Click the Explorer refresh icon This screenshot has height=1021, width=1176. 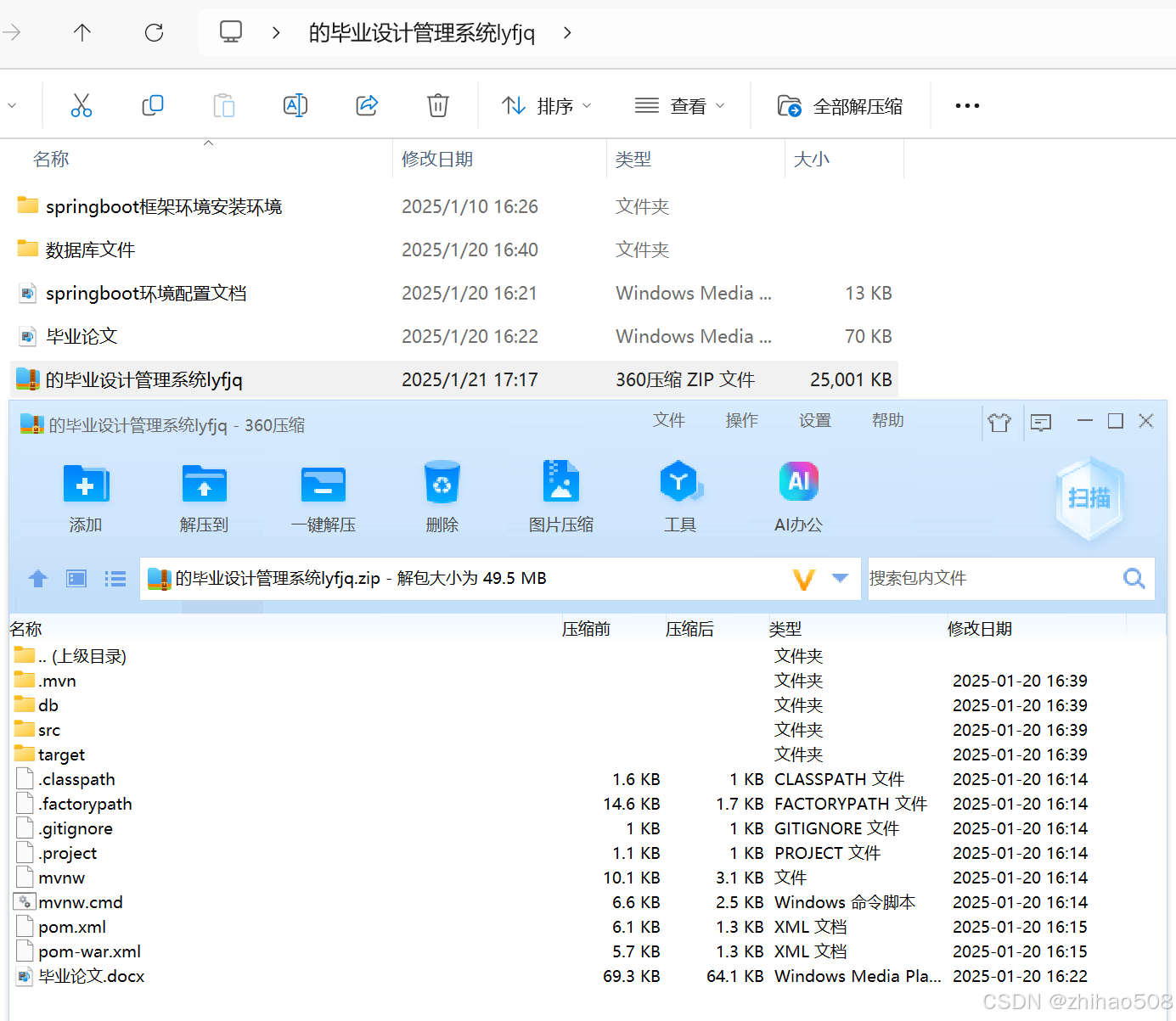click(x=154, y=33)
